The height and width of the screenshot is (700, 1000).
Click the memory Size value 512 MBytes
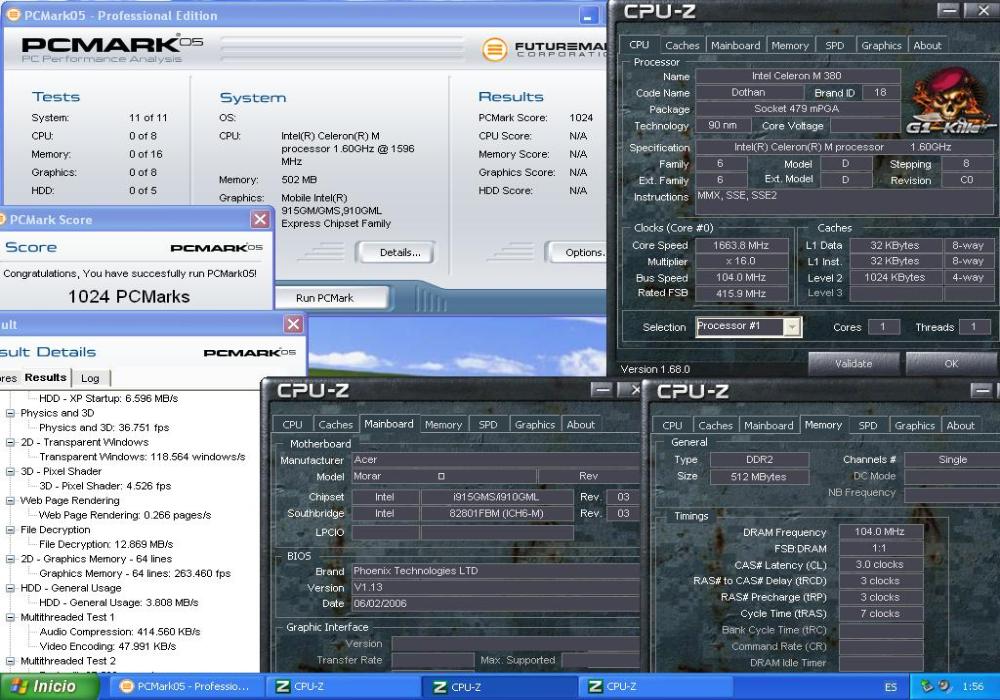(759, 476)
